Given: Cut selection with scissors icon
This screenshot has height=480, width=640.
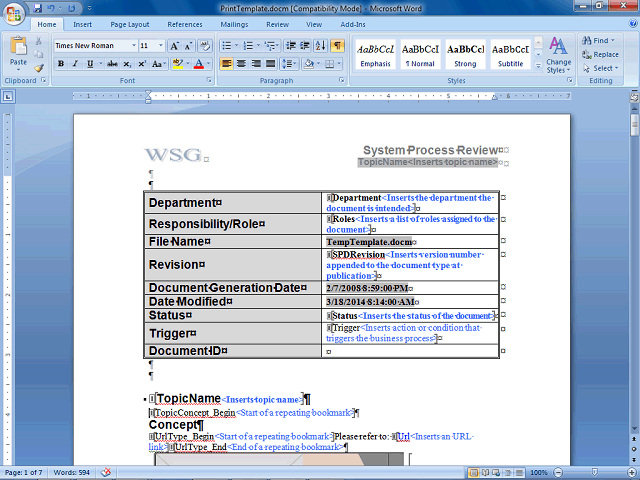Looking at the screenshot, I should [38, 41].
